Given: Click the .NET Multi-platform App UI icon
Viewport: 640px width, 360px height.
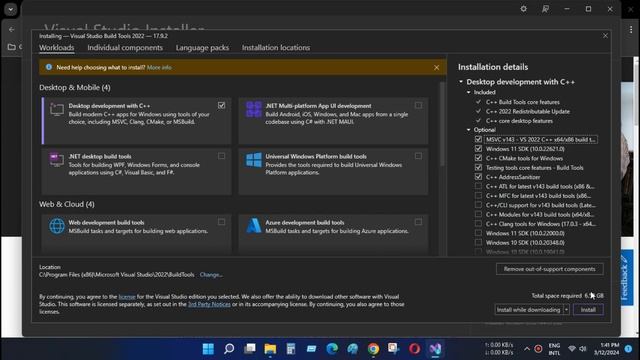Looking at the screenshot, I should [253, 109].
